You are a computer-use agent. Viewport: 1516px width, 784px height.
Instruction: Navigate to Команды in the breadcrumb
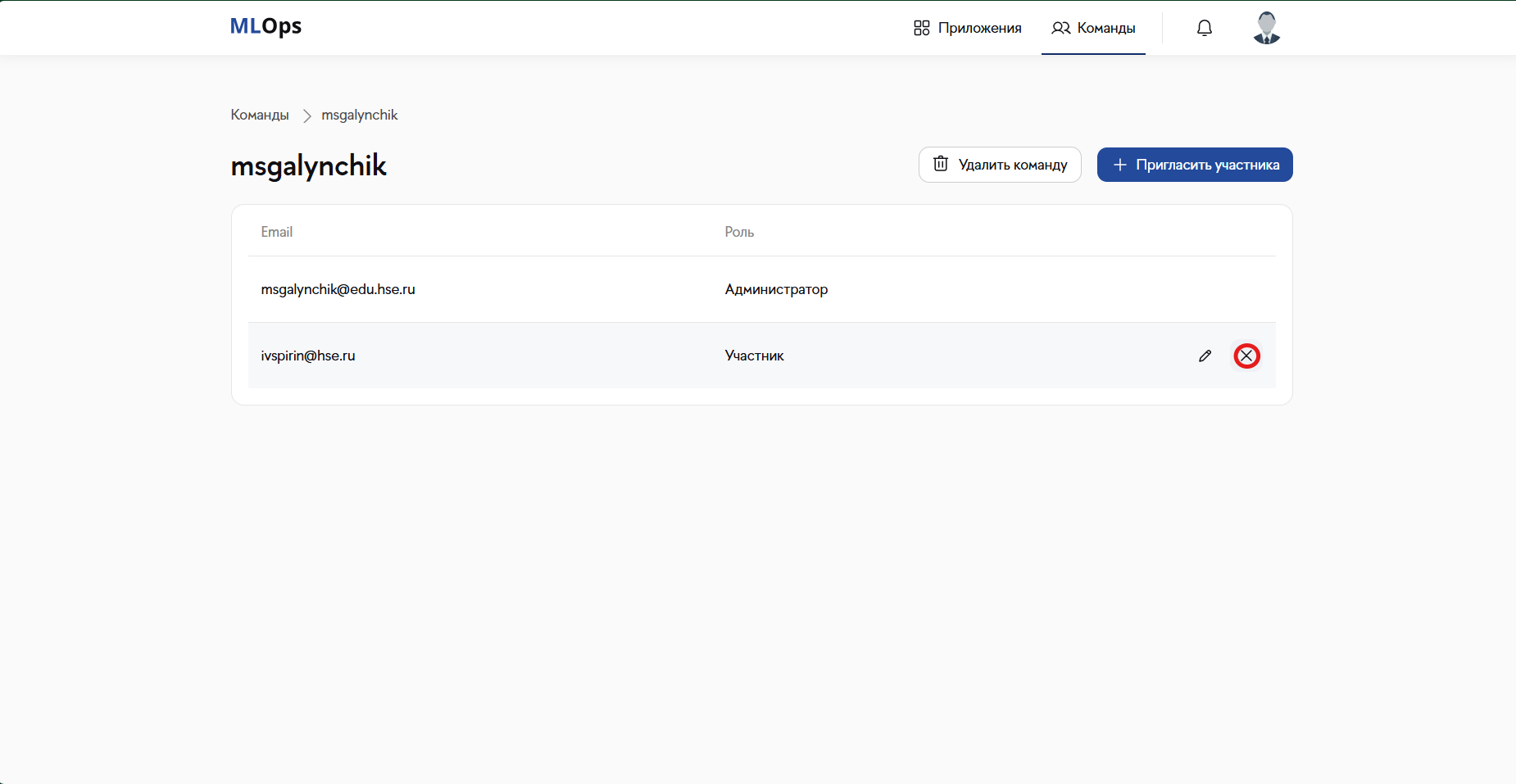[260, 115]
